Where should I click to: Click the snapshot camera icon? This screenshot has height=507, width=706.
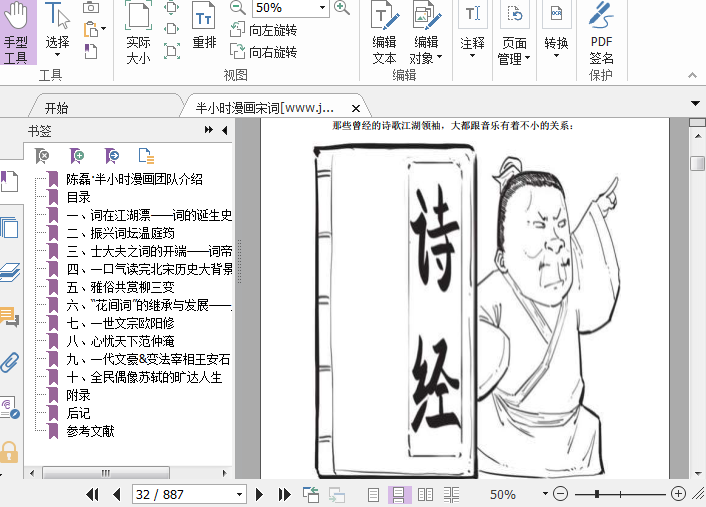(91, 8)
